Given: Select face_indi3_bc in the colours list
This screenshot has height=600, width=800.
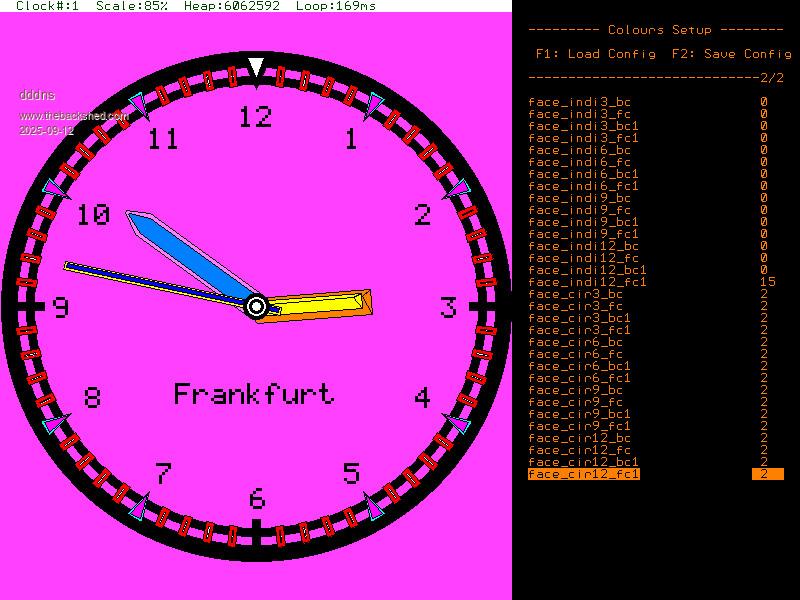Looking at the screenshot, I should click(x=579, y=102).
